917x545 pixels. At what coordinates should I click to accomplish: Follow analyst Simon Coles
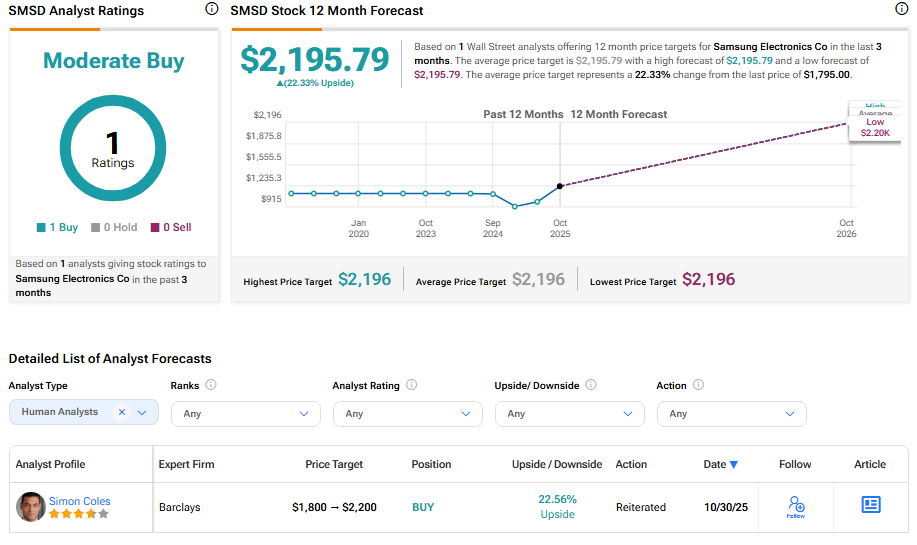[795, 507]
